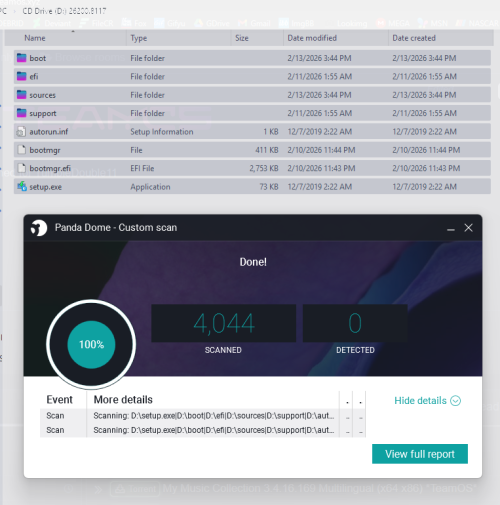This screenshot has width=500, height=505.
Task: Select the boot folder name
Action: tap(38, 58)
